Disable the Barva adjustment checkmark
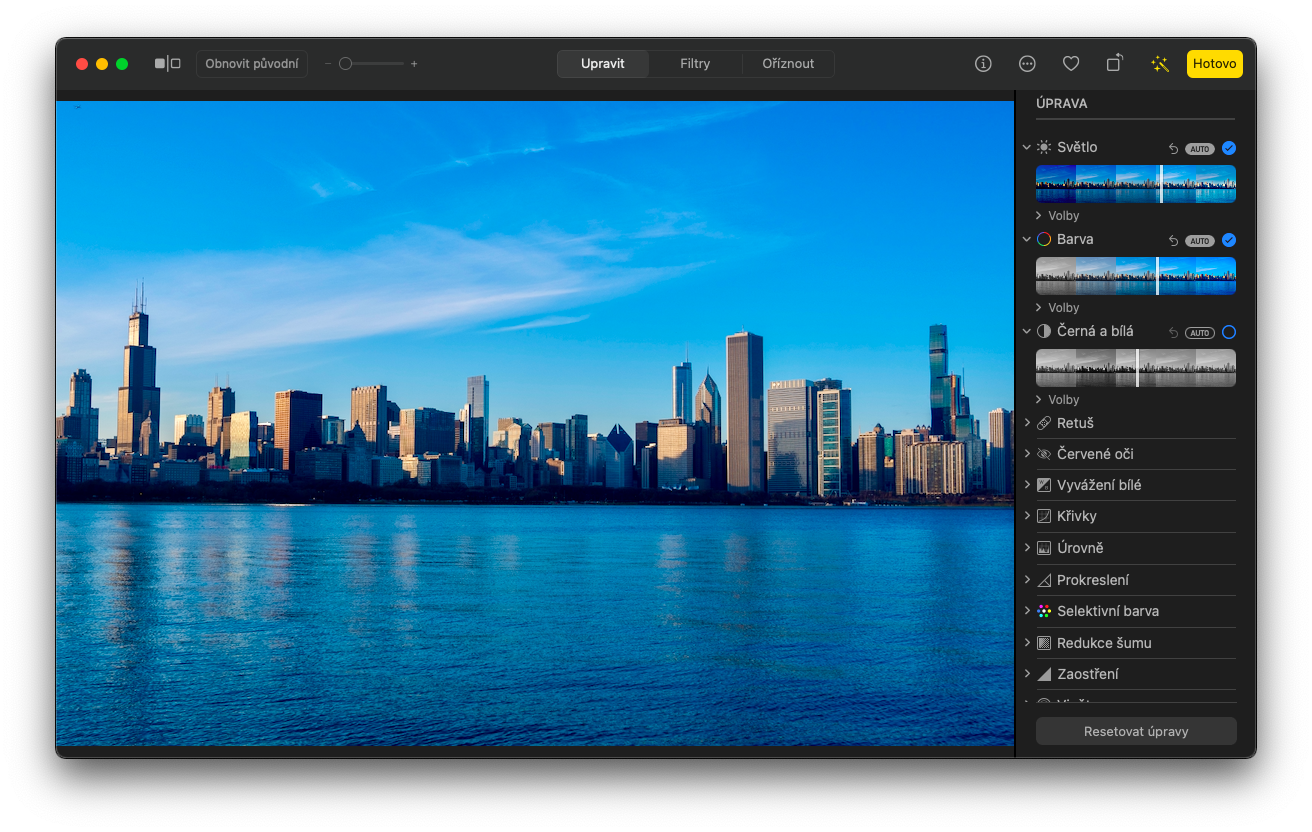Viewport: 1312px width, 832px height. (x=1229, y=240)
